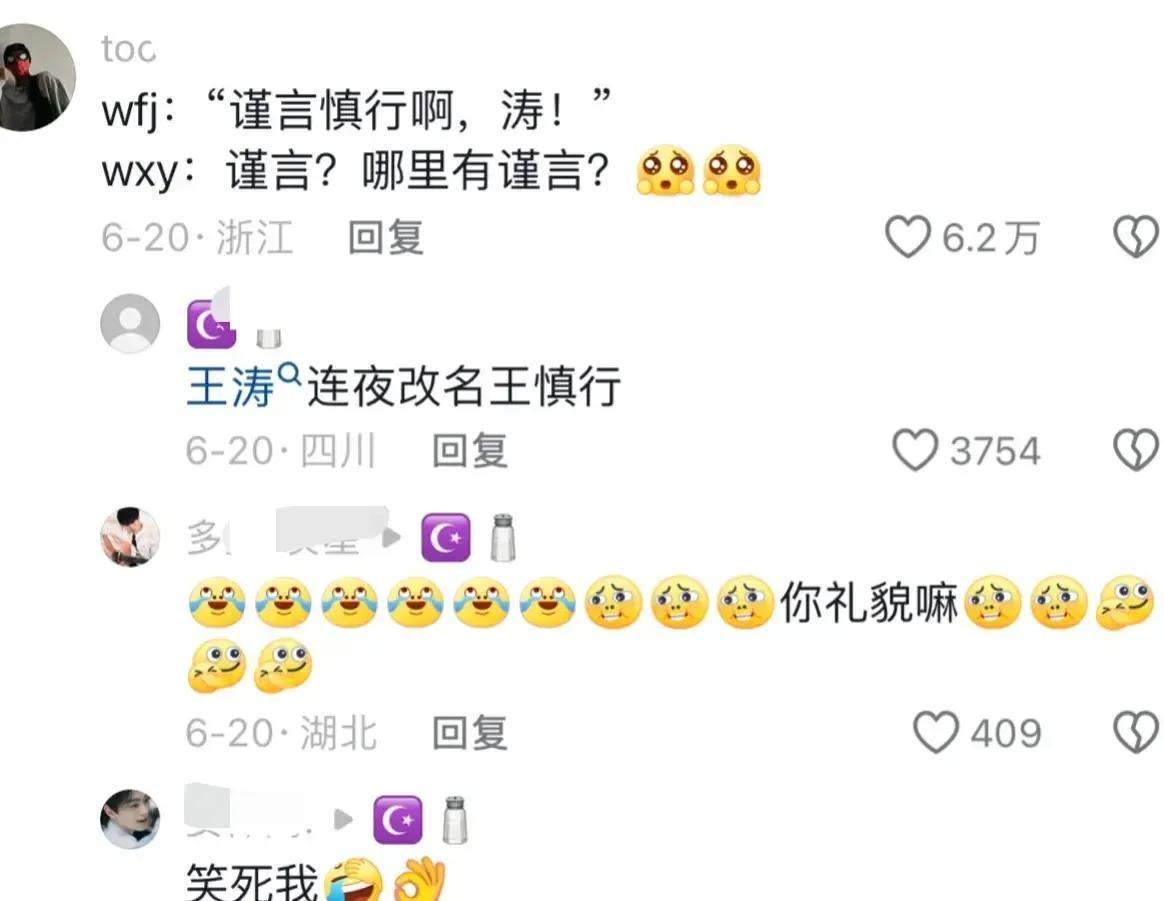The width and height of the screenshot is (1164, 901).
Task: Dislike the top comment via broken heart
Action: [1136, 237]
